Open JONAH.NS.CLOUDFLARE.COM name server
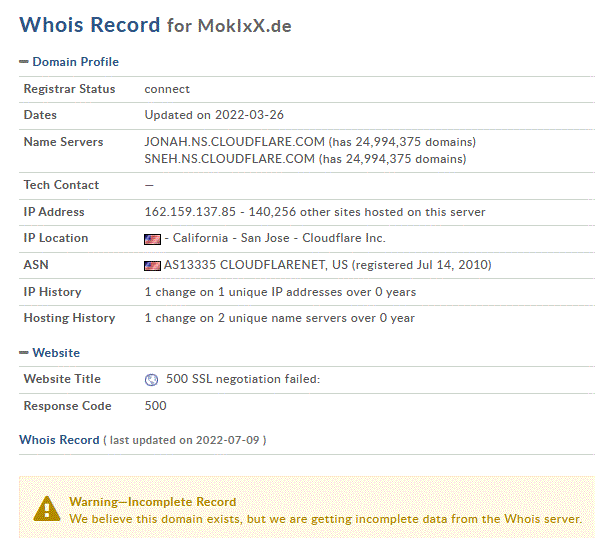This screenshot has height=538, width=595. click(235, 142)
